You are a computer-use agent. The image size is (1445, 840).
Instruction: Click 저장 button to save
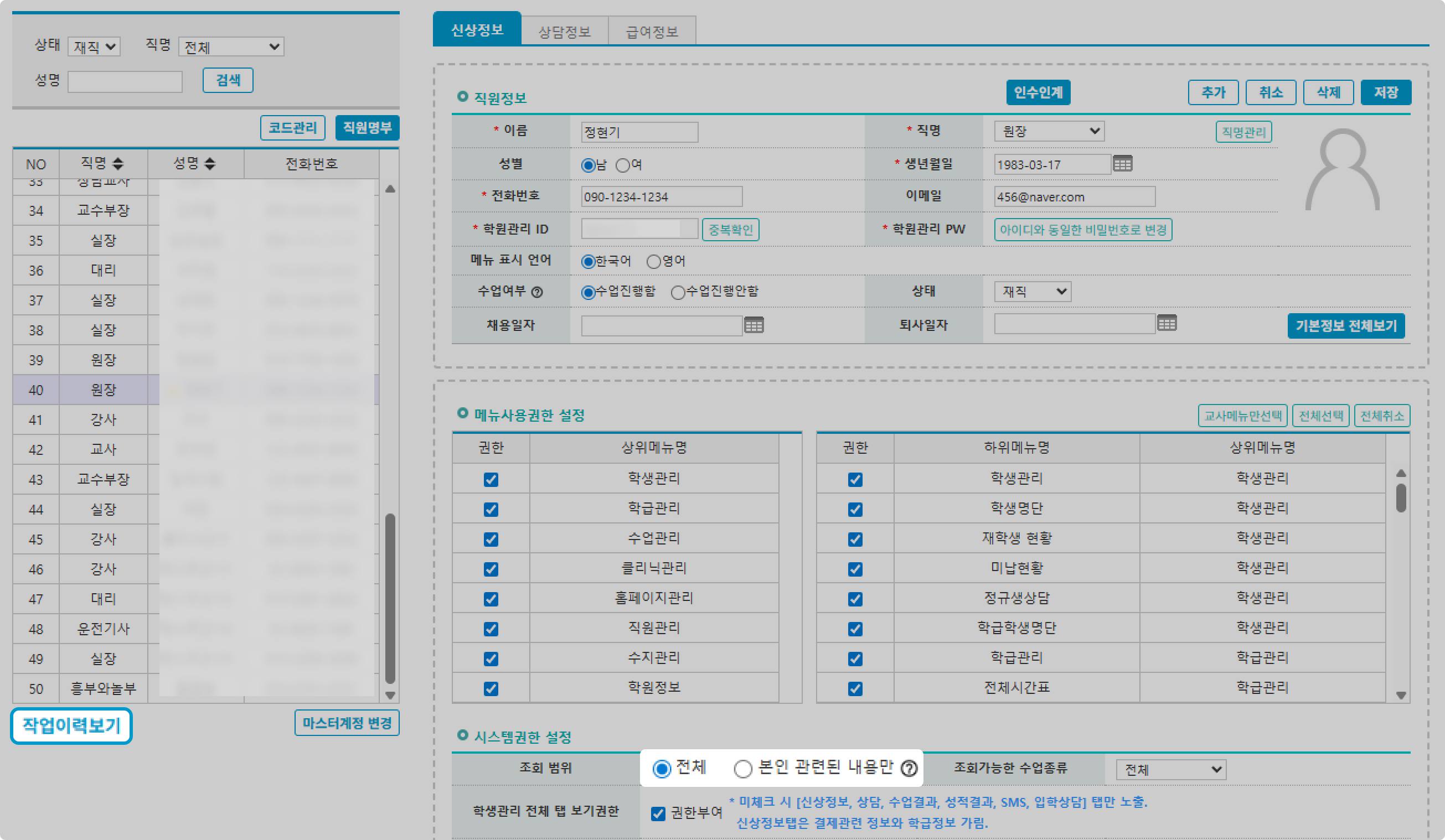pyautogui.click(x=1386, y=92)
